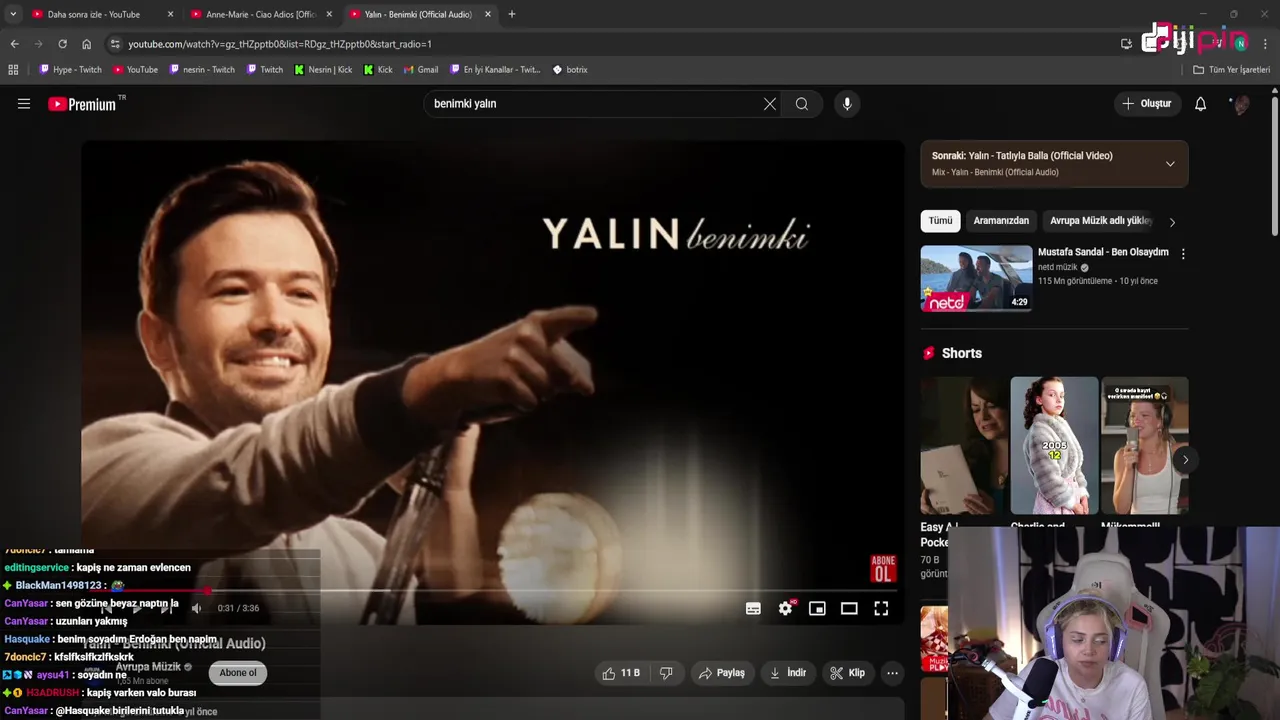The height and width of the screenshot is (720, 1280).
Task: Run search with magnifier button
Action: pyautogui.click(x=802, y=104)
